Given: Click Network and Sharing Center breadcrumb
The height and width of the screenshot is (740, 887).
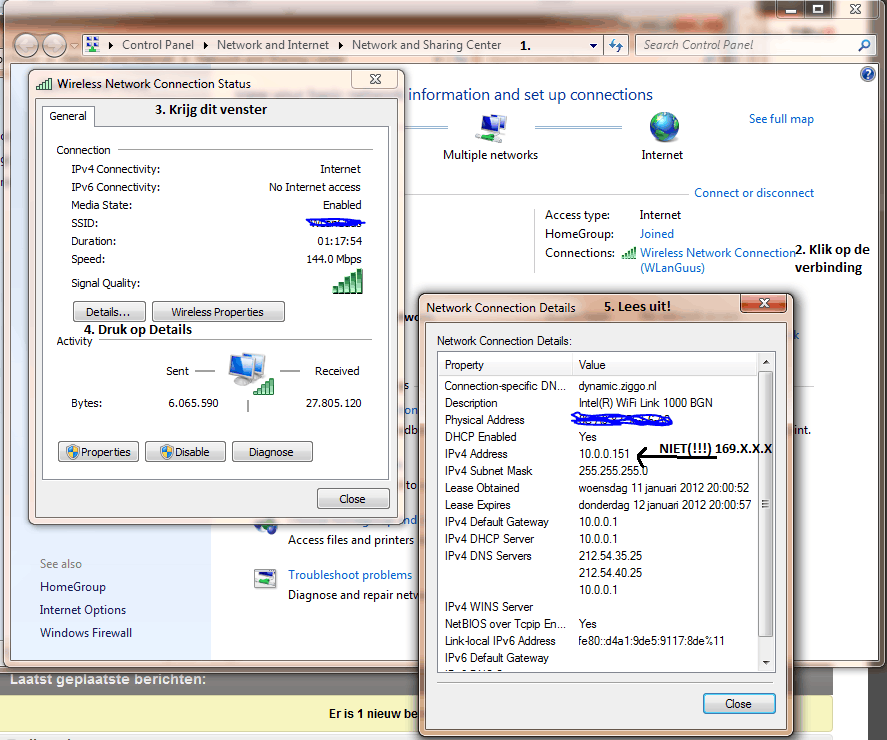Looking at the screenshot, I should tap(427, 45).
